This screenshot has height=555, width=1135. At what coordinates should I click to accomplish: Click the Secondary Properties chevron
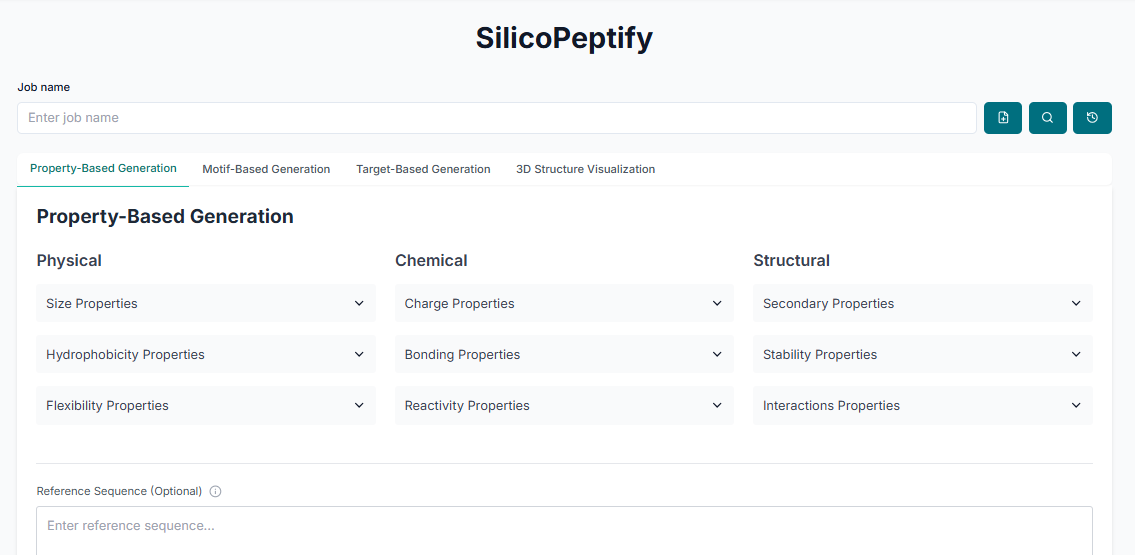(1076, 303)
